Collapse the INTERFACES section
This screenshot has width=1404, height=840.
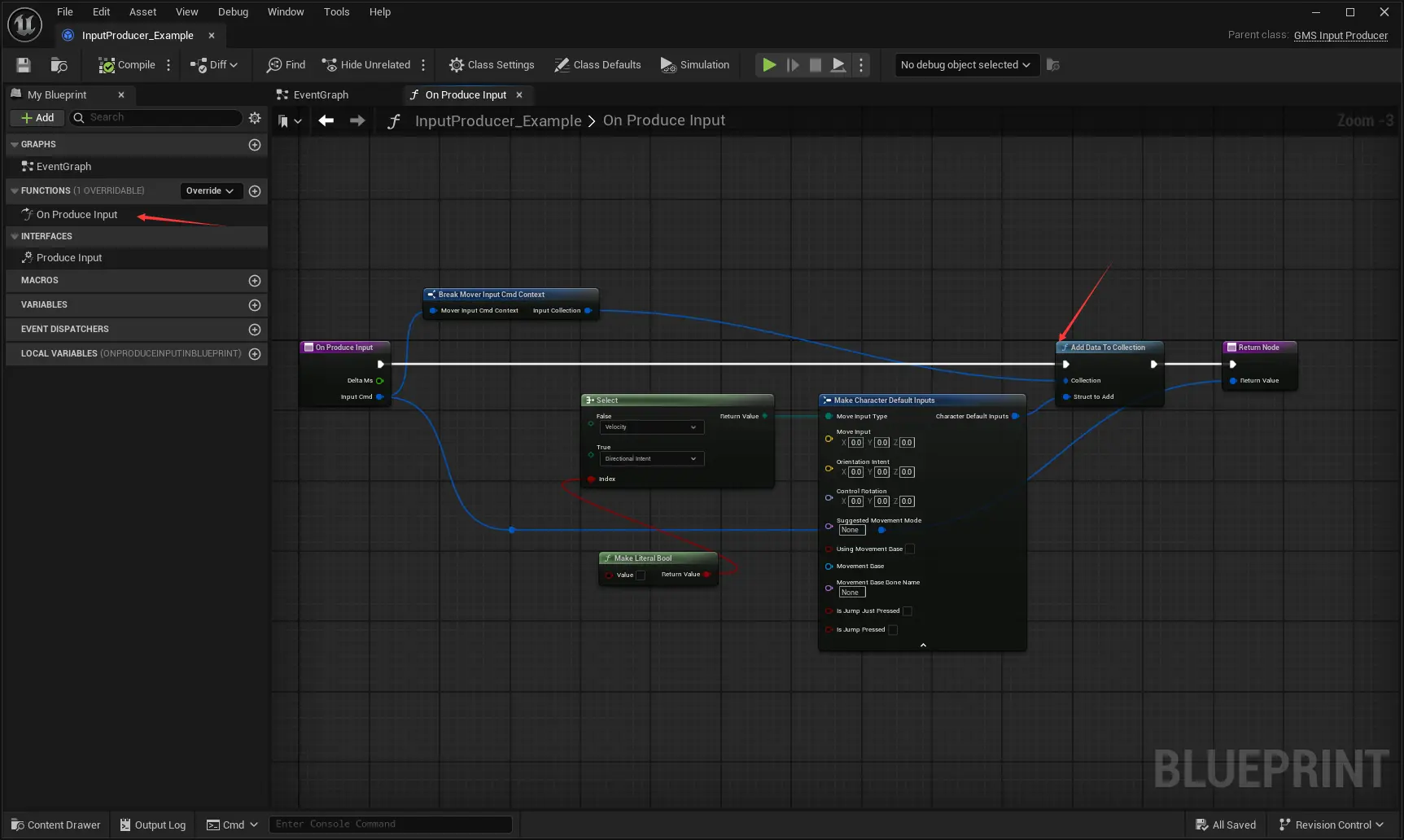pyautogui.click(x=15, y=237)
